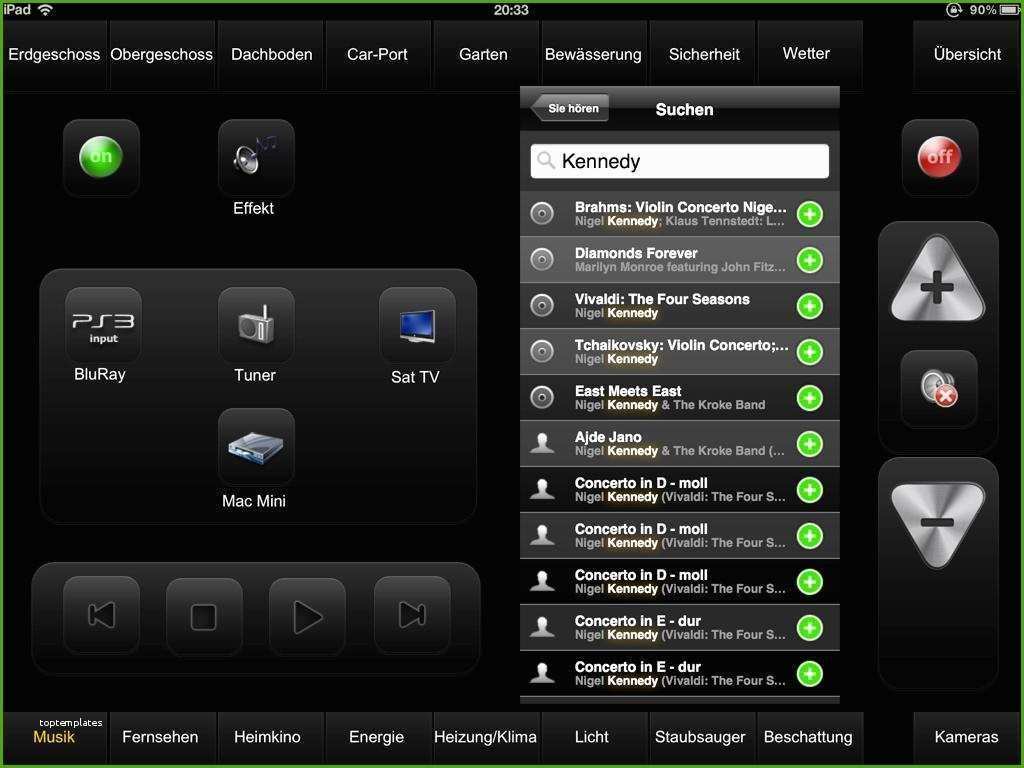Switch to the Heizung/Klima tab
This screenshot has height=768, width=1024.
[x=485, y=737]
